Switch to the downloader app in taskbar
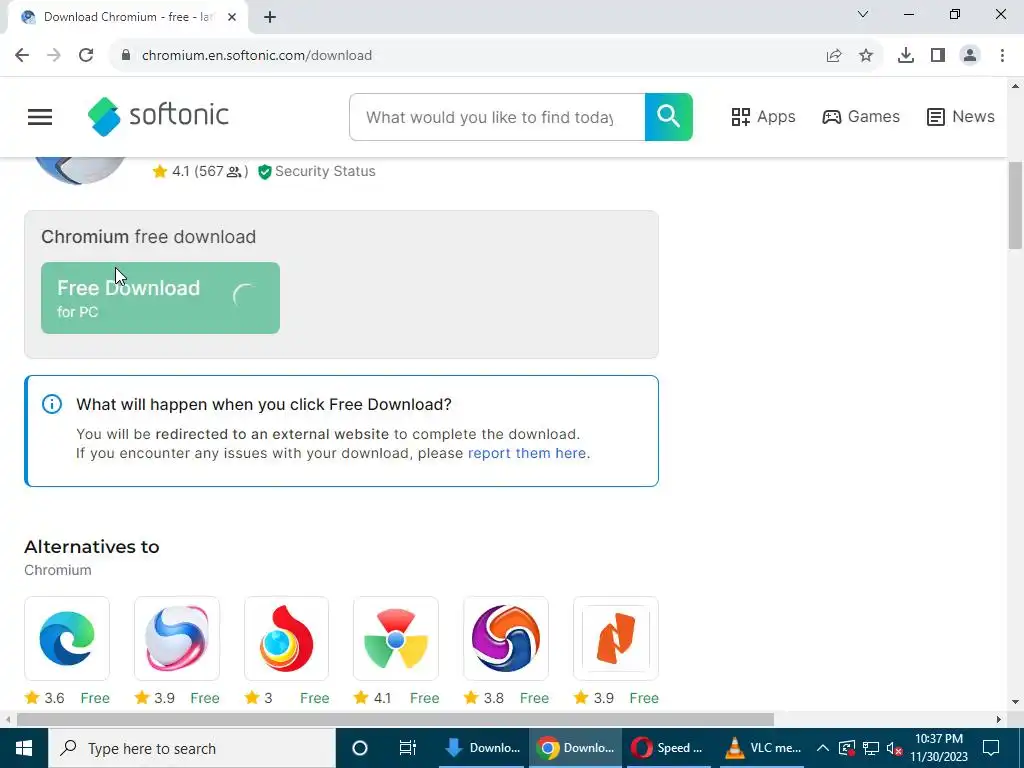1024x768 pixels. [x=482, y=748]
